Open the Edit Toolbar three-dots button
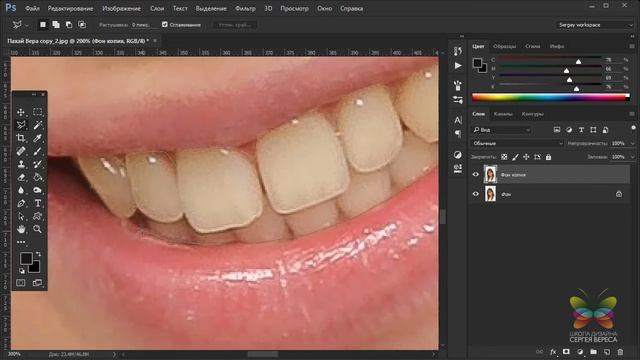Image resolution: width=640 pixels, height=360 pixels. (21, 242)
